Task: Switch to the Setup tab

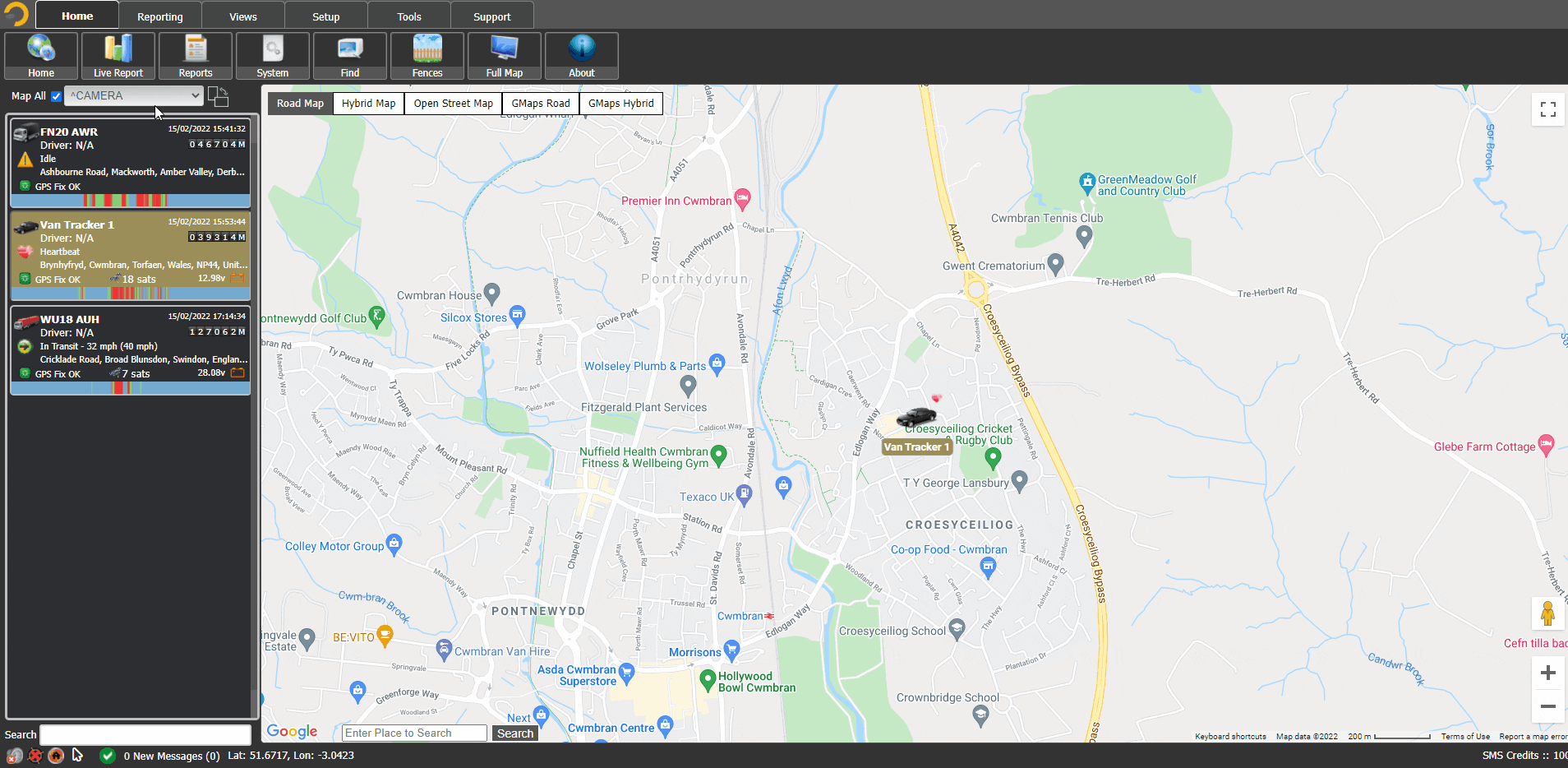Action: point(326,16)
